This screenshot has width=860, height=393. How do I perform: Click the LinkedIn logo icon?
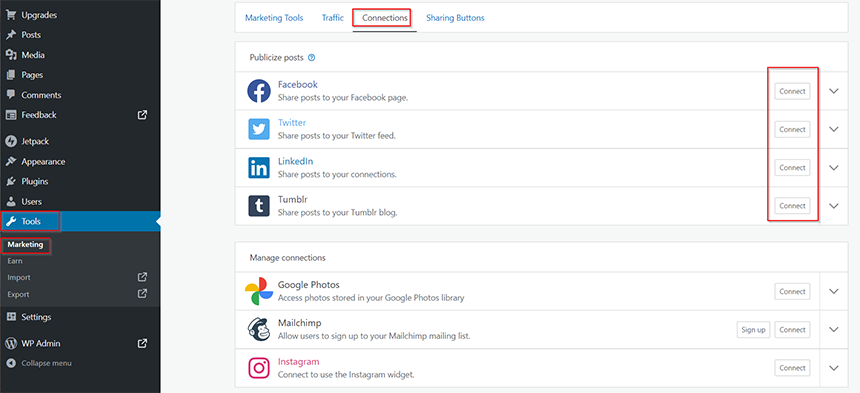pos(258,168)
